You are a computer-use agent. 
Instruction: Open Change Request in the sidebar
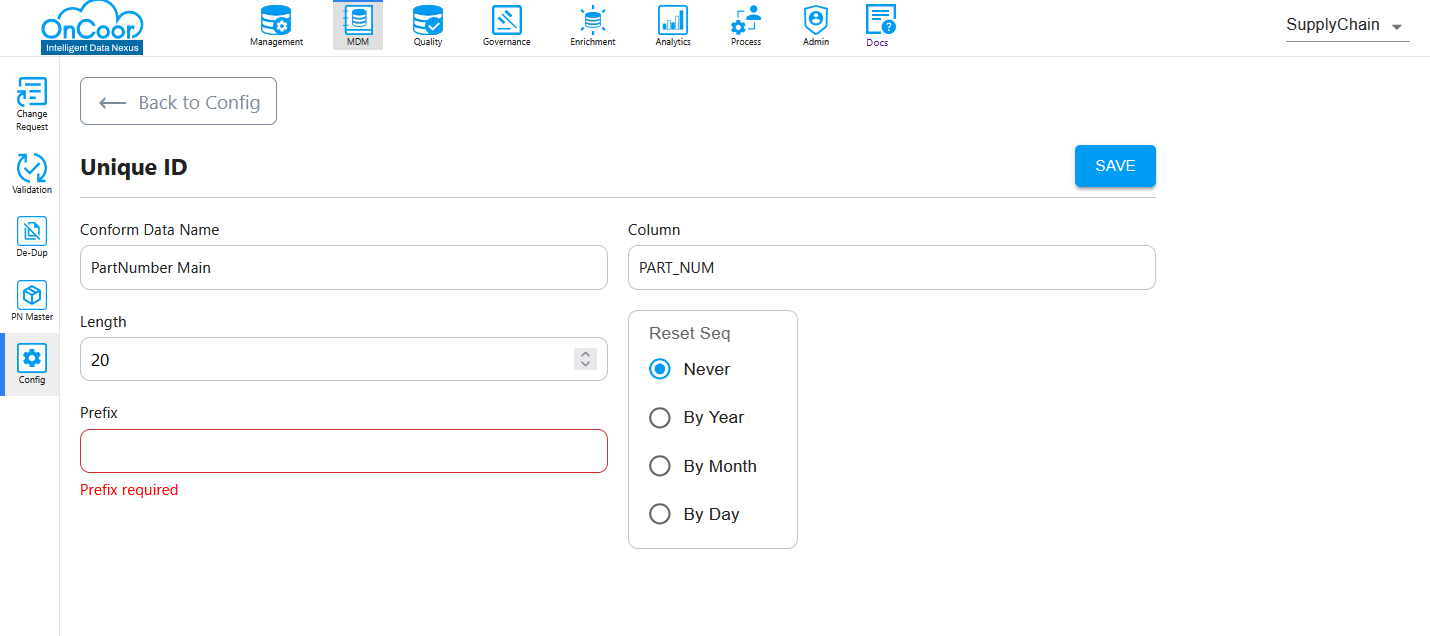coord(32,105)
